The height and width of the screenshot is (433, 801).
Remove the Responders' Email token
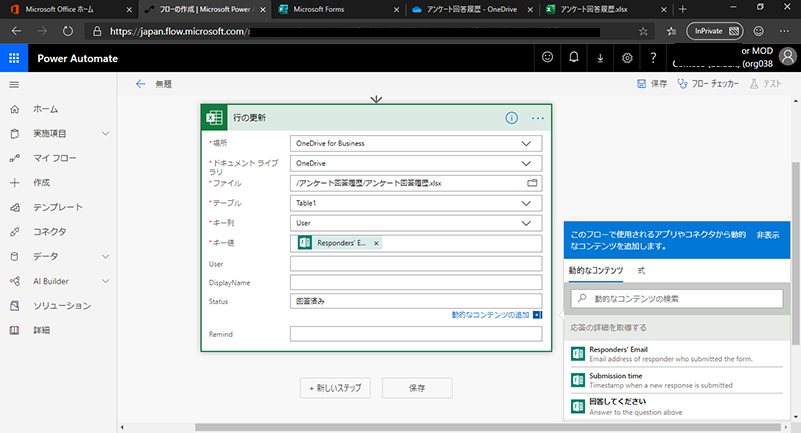click(x=376, y=243)
